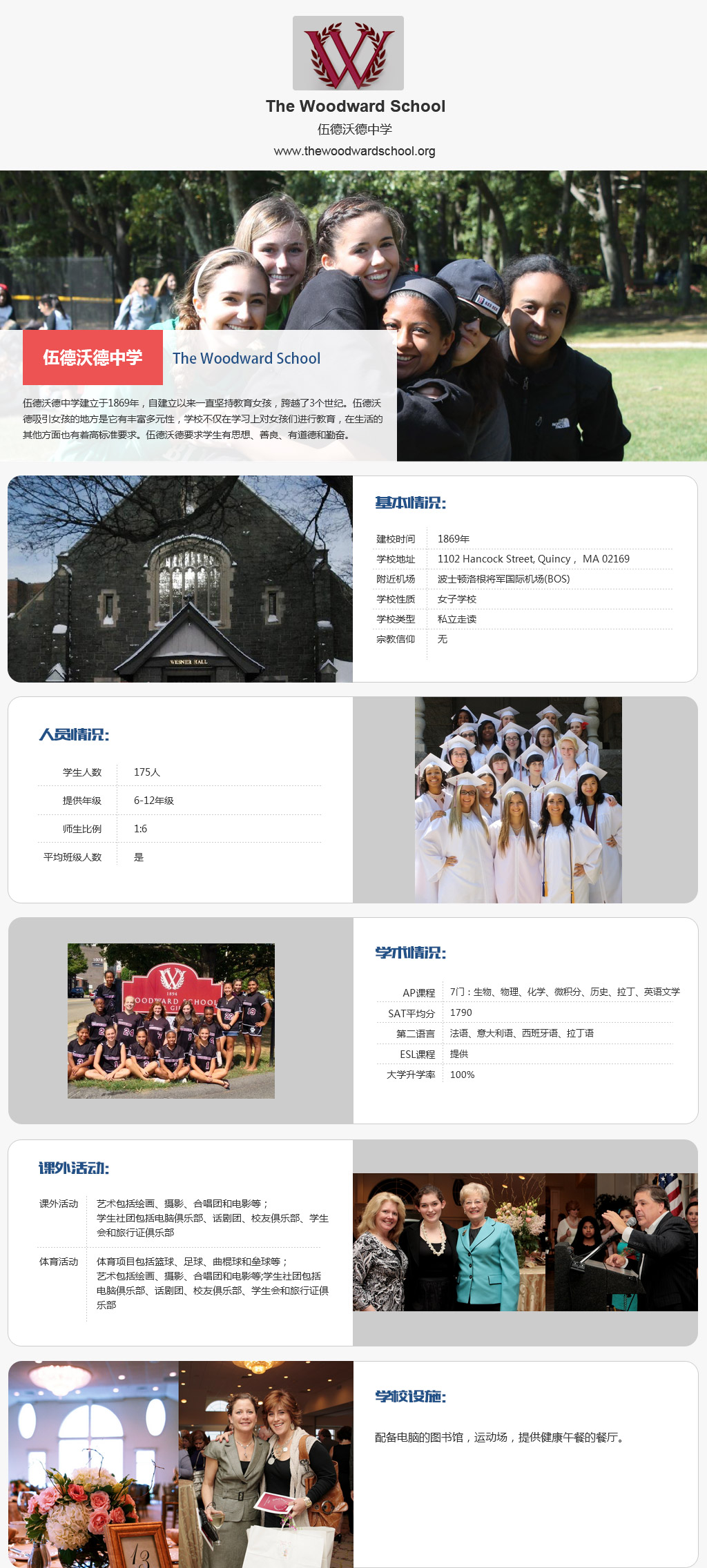
Task: Click the 'The Woodward School' header title
Action: [356, 106]
